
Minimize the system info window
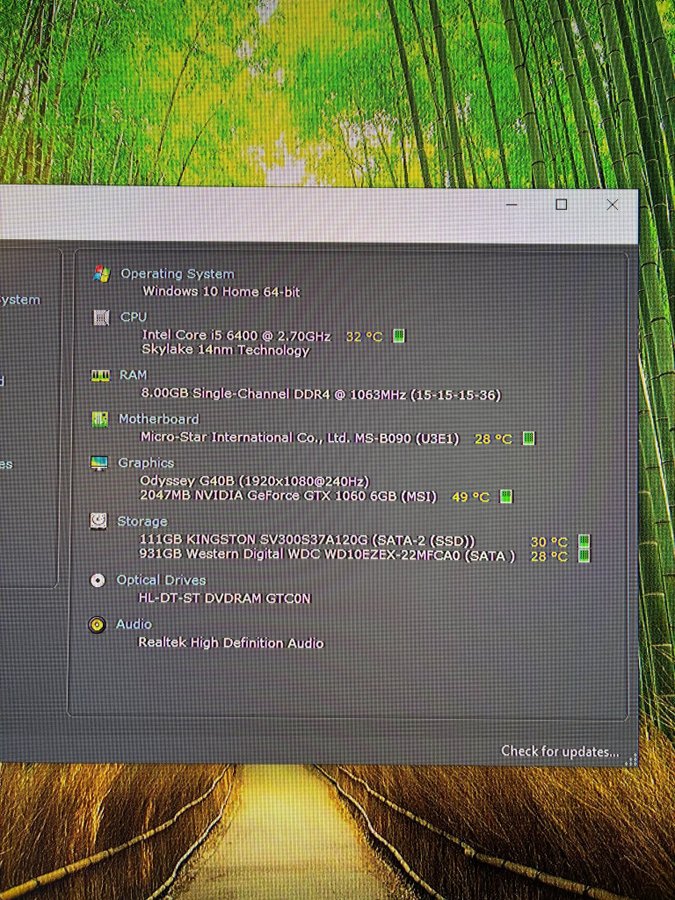[x=512, y=204]
